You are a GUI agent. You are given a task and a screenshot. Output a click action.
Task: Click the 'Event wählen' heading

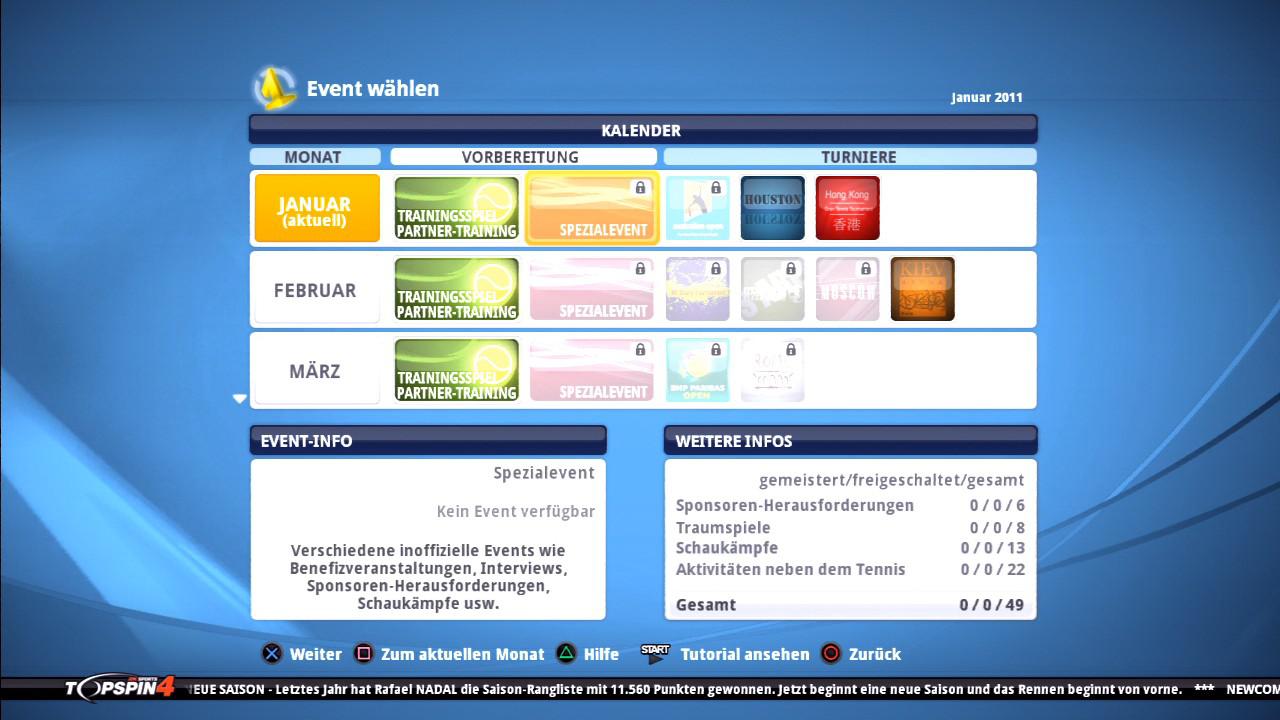click(373, 88)
